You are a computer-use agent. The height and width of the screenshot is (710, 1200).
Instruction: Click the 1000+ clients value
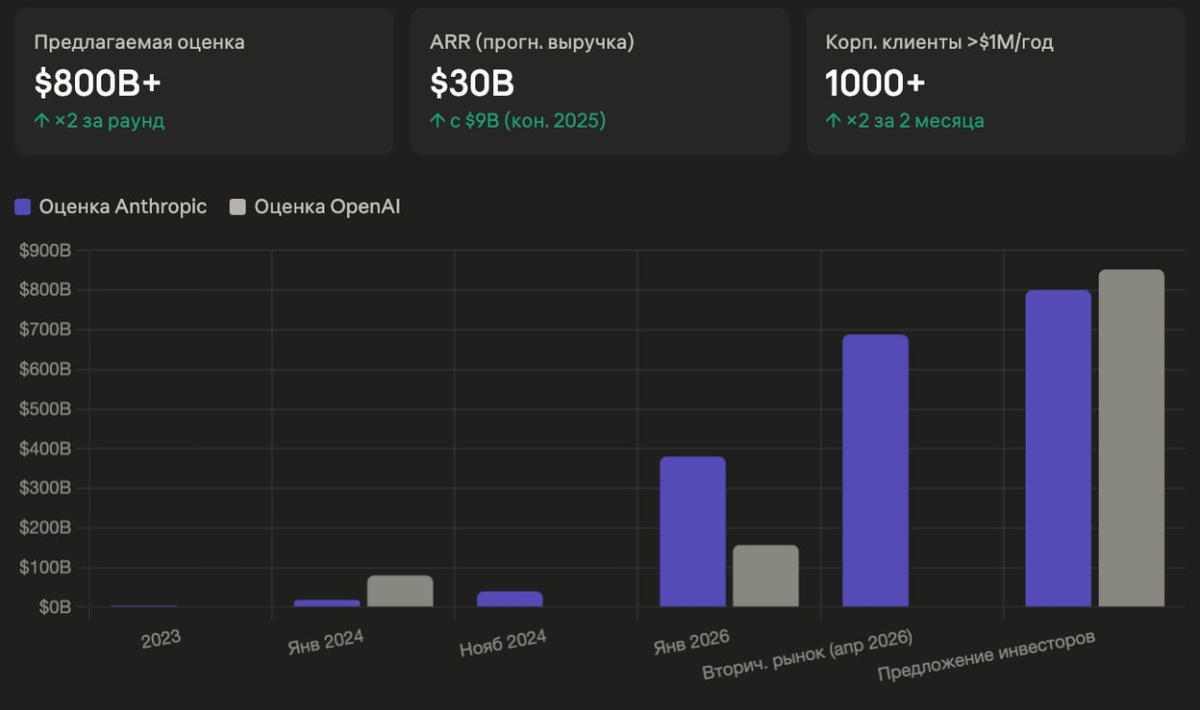click(x=875, y=84)
